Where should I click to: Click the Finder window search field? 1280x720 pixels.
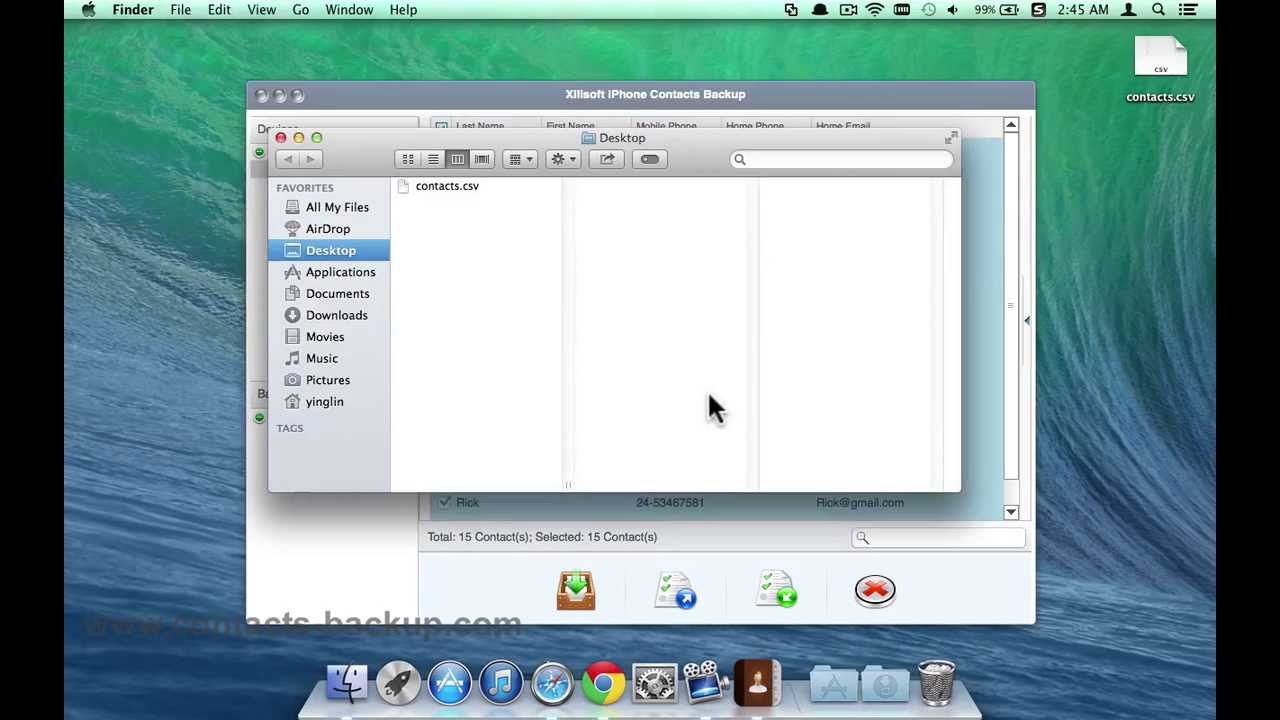[x=845, y=160]
